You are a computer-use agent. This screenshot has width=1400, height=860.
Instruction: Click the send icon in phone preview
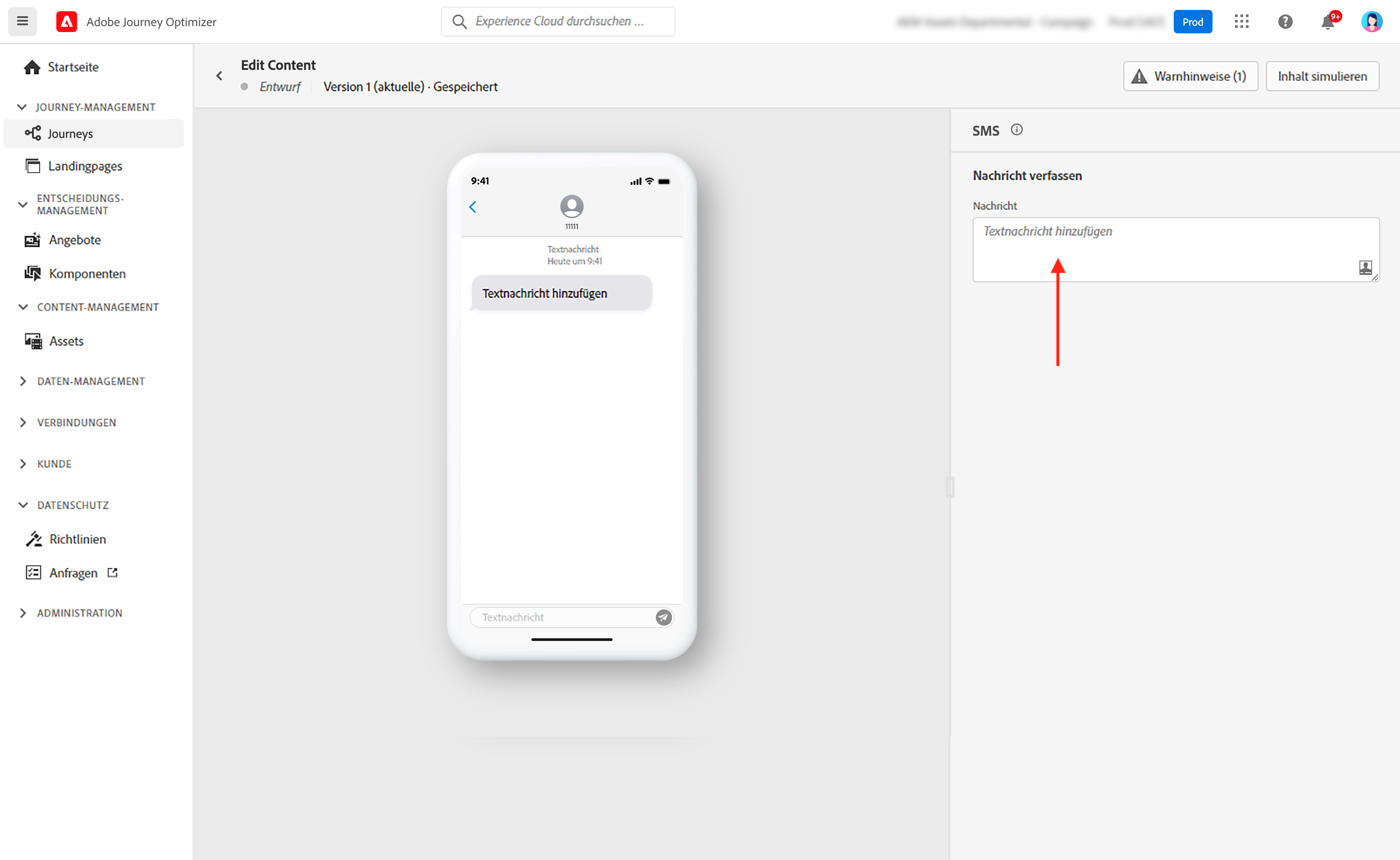663,617
